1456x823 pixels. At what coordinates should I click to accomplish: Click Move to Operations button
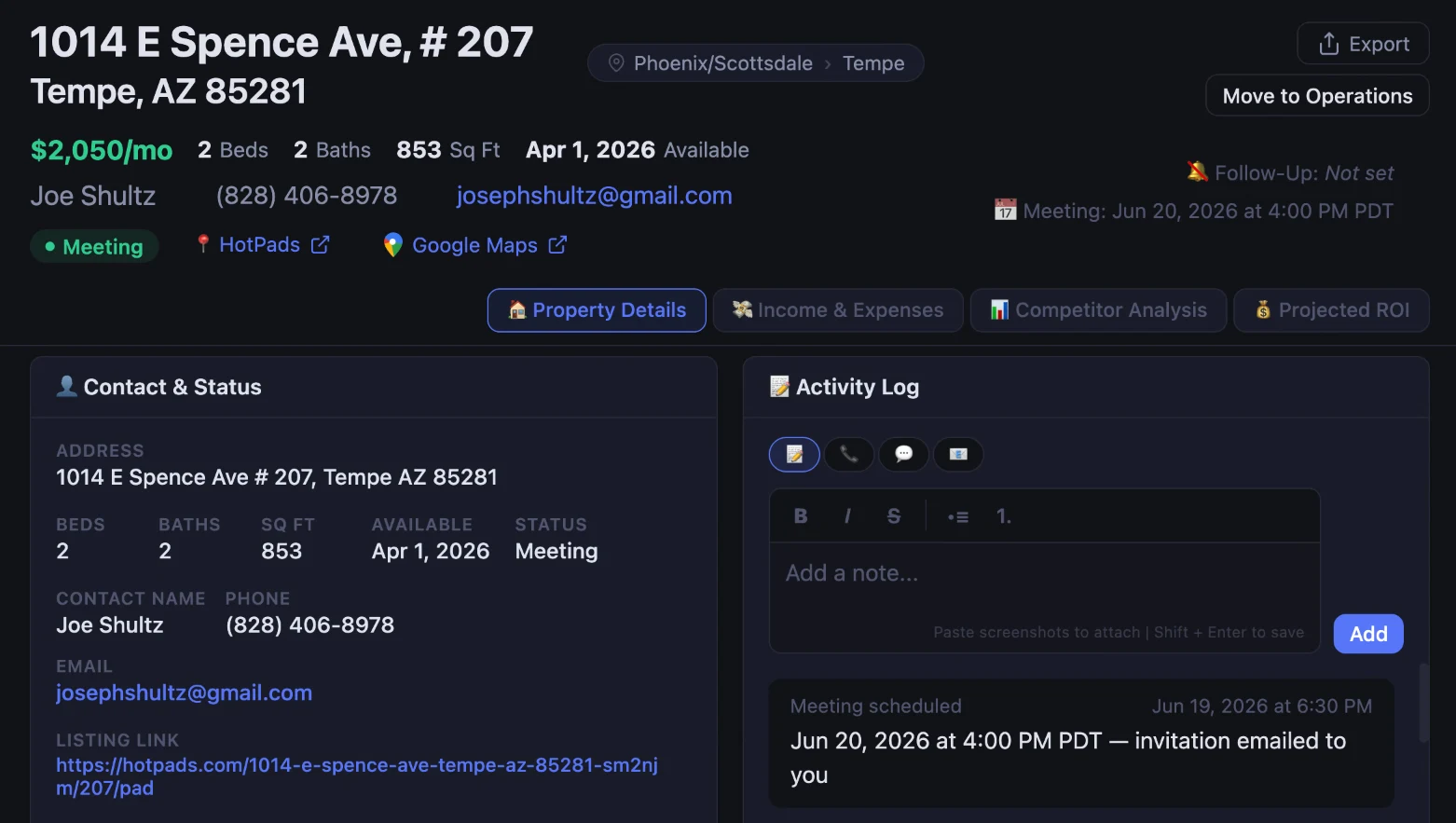[1317, 96]
